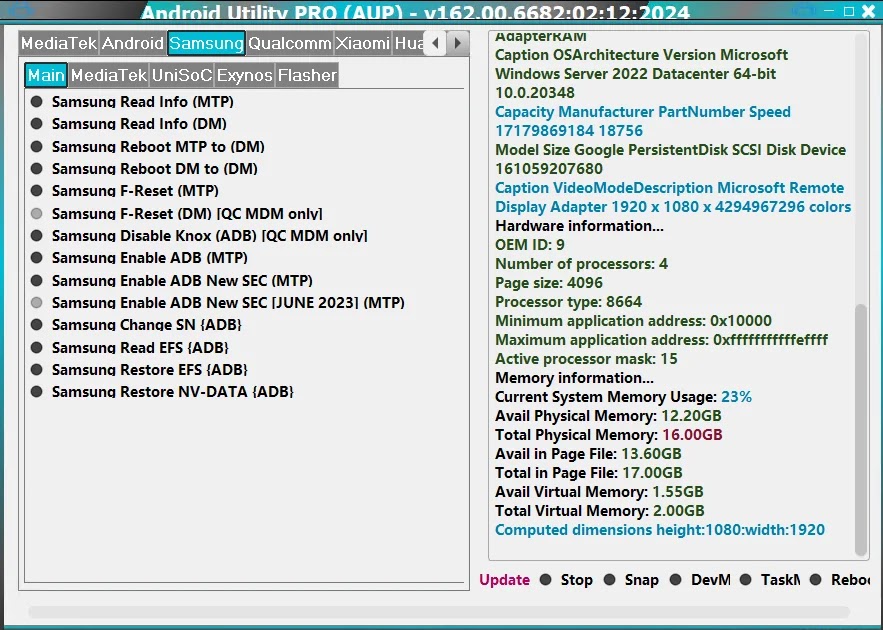Select Samsung Restore EFS {ADB}
This screenshot has width=883, height=630.
coord(140,370)
